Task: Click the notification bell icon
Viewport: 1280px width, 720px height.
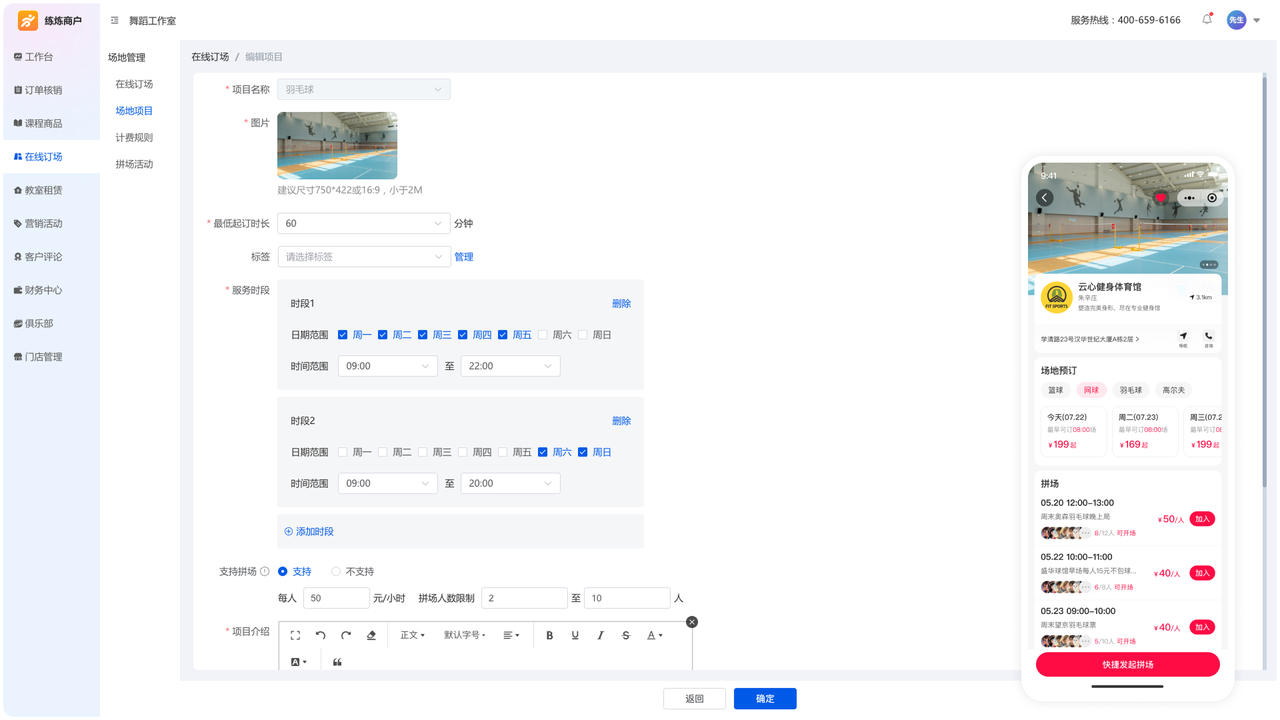Action: point(1207,19)
